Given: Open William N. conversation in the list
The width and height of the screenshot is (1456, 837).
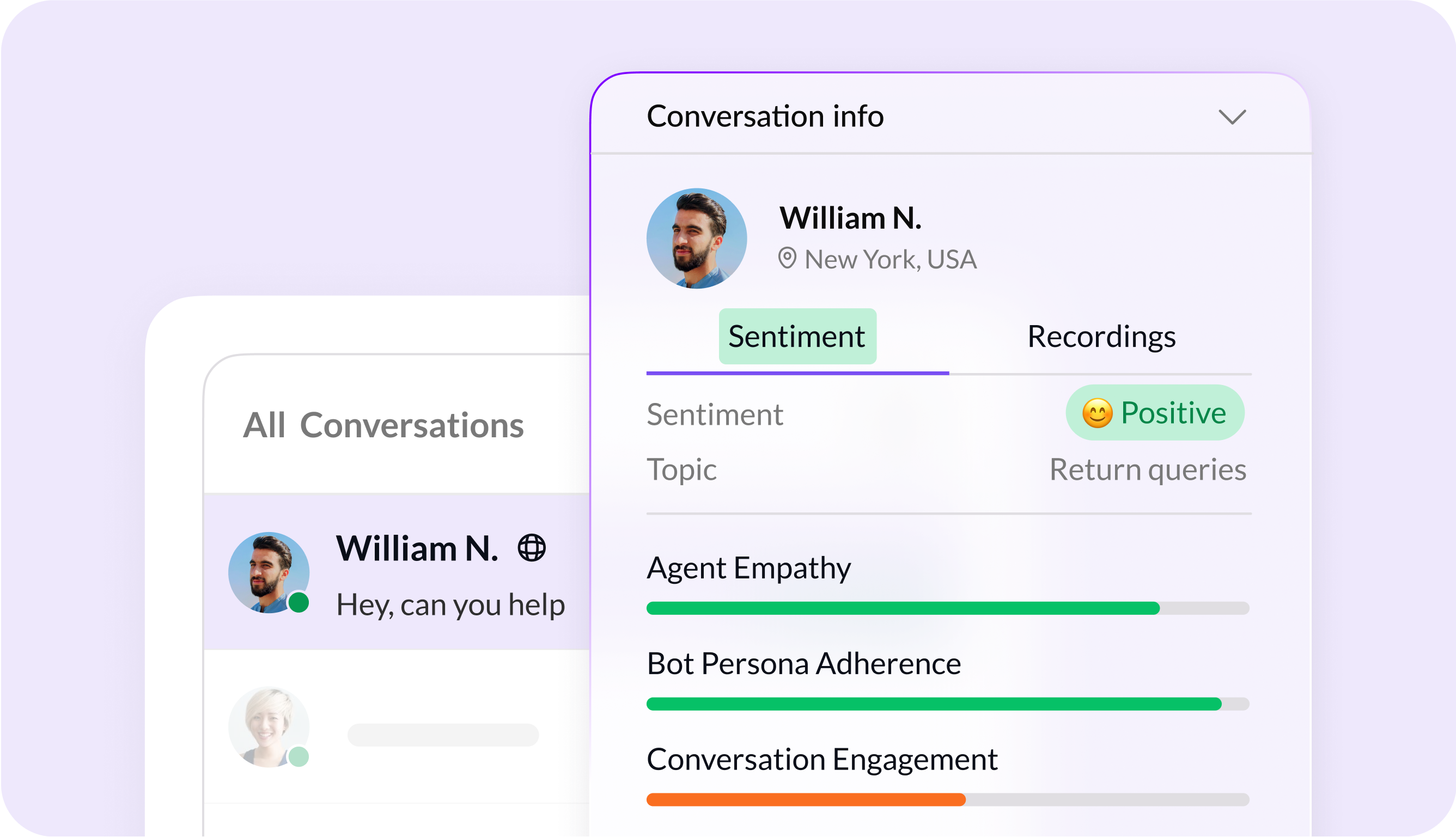Looking at the screenshot, I should pos(397,571).
